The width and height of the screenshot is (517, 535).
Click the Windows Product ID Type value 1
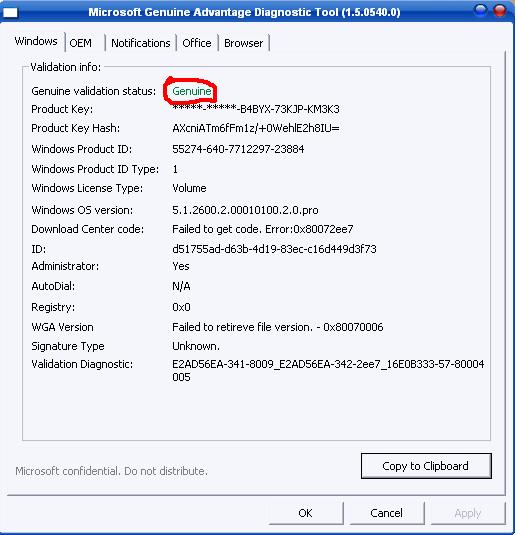coord(175,169)
